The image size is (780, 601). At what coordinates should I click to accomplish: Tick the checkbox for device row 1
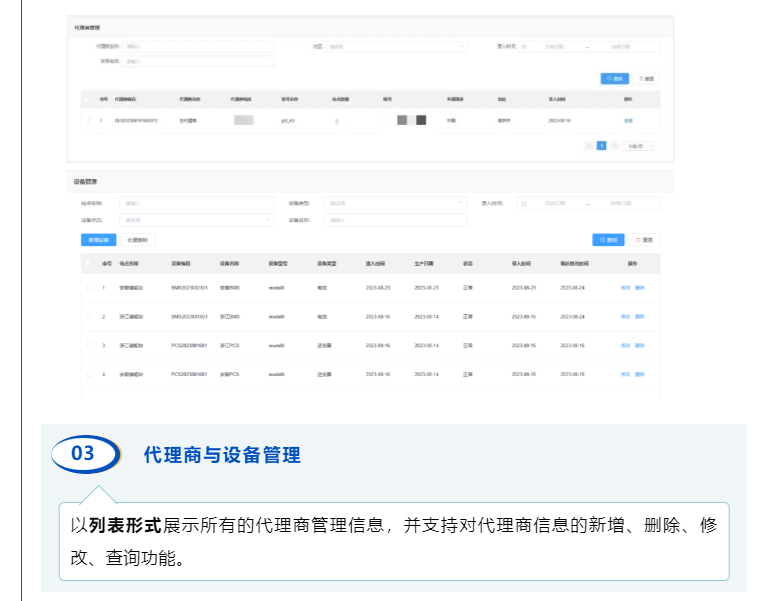click(88, 287)
